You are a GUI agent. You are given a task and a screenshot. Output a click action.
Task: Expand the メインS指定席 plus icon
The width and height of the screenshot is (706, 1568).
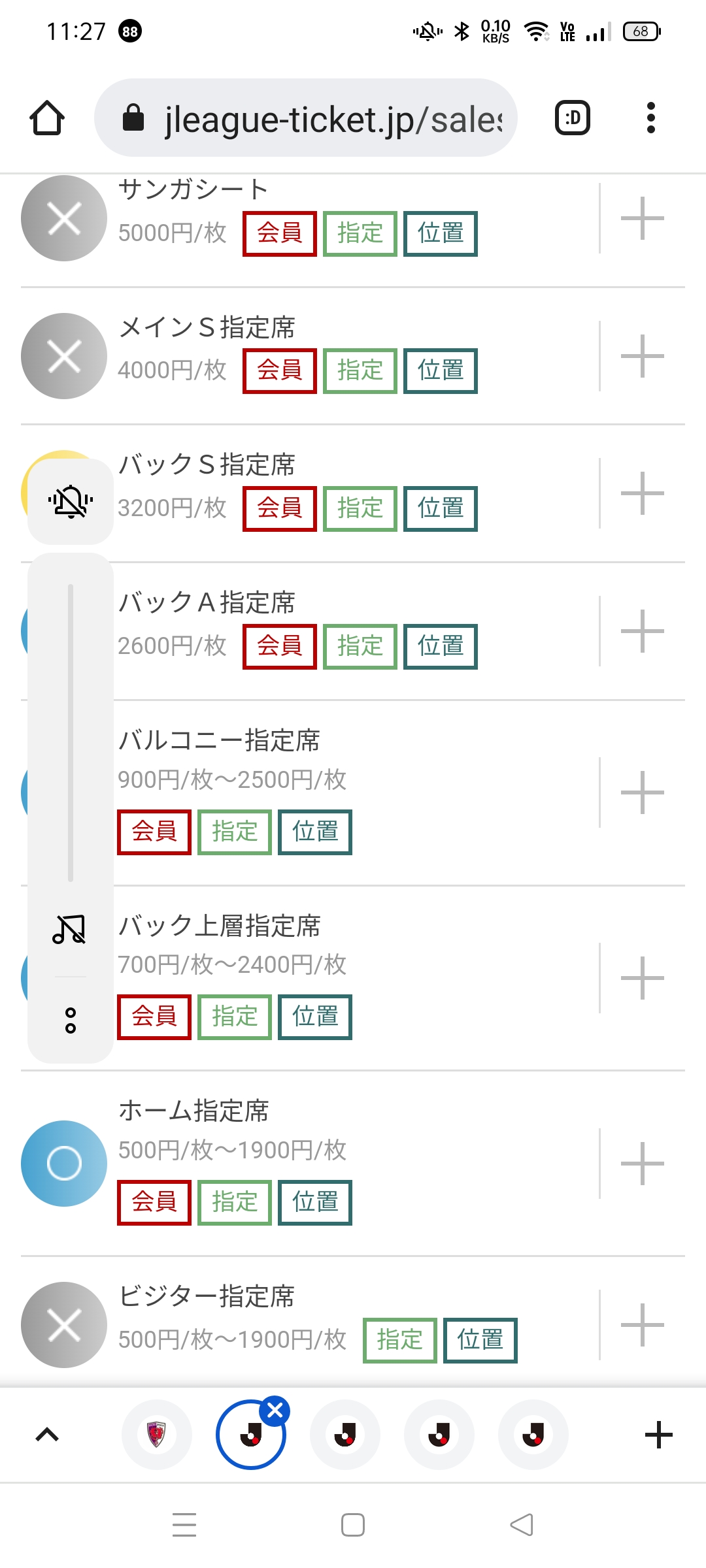pyautogui.click(x=642, y=356)
